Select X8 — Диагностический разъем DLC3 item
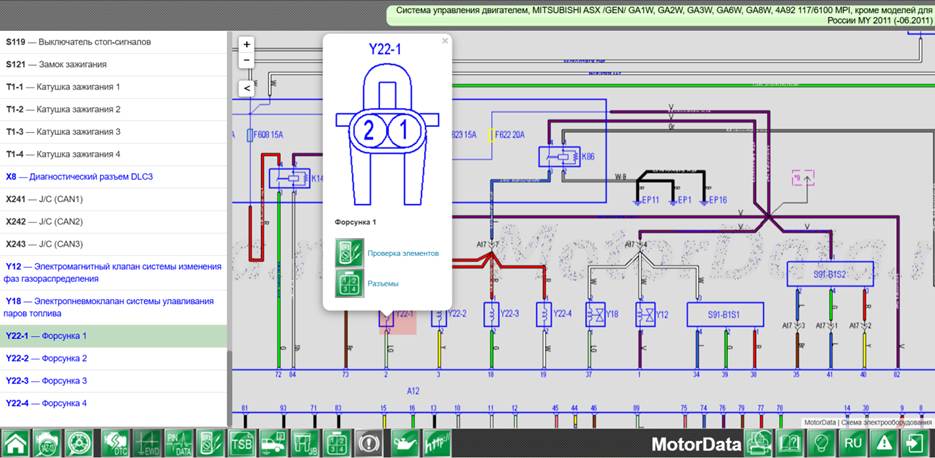The image size is (935, 458). [x=81, y=177]
